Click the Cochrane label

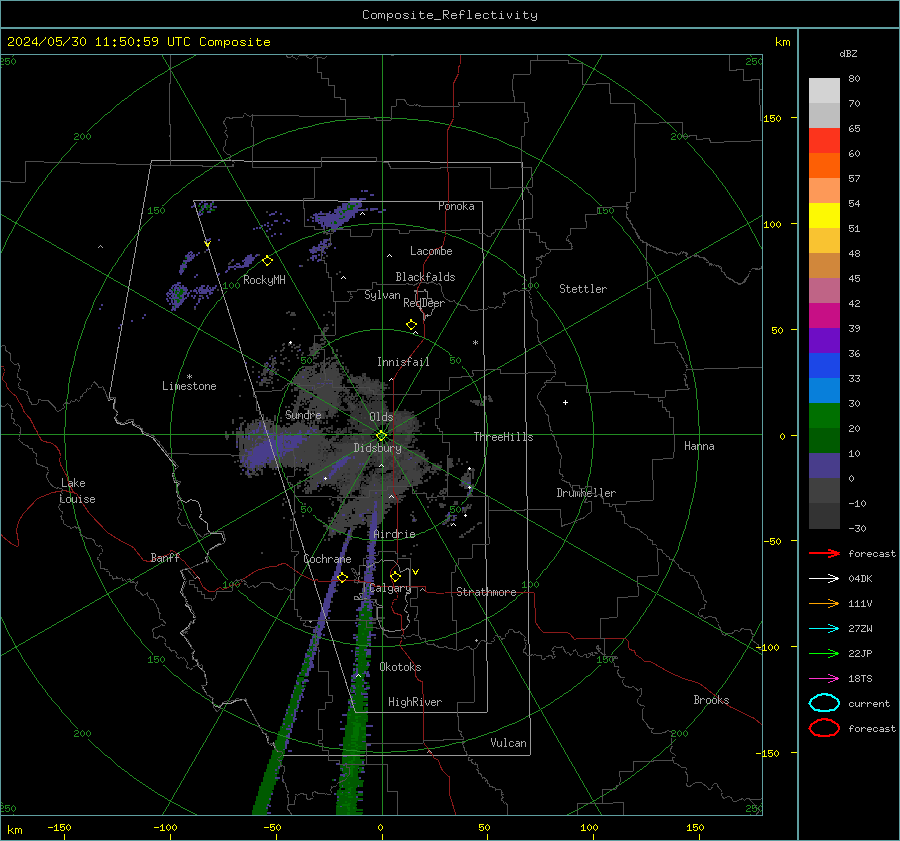click(x=327, y=559)
